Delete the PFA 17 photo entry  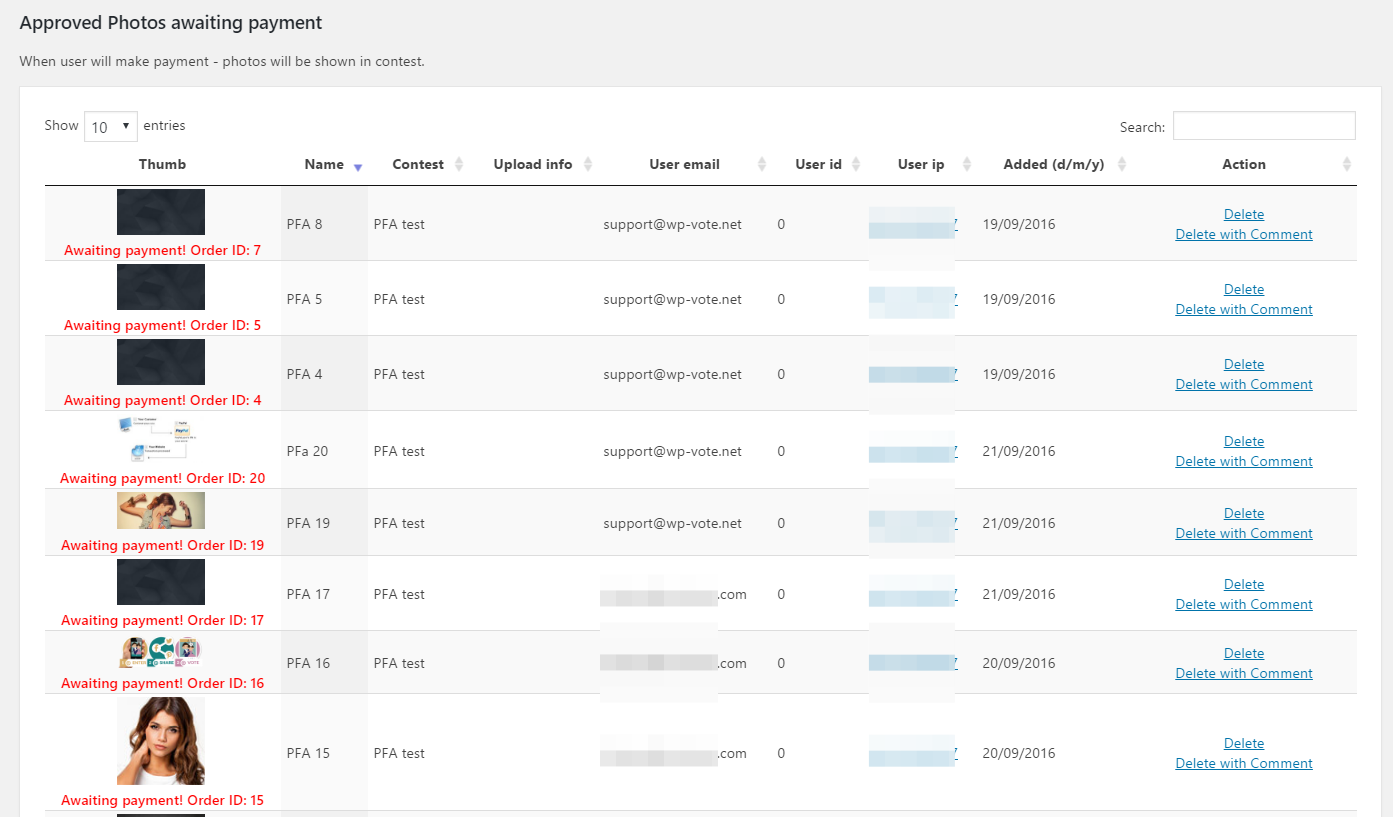(1244, 584)
